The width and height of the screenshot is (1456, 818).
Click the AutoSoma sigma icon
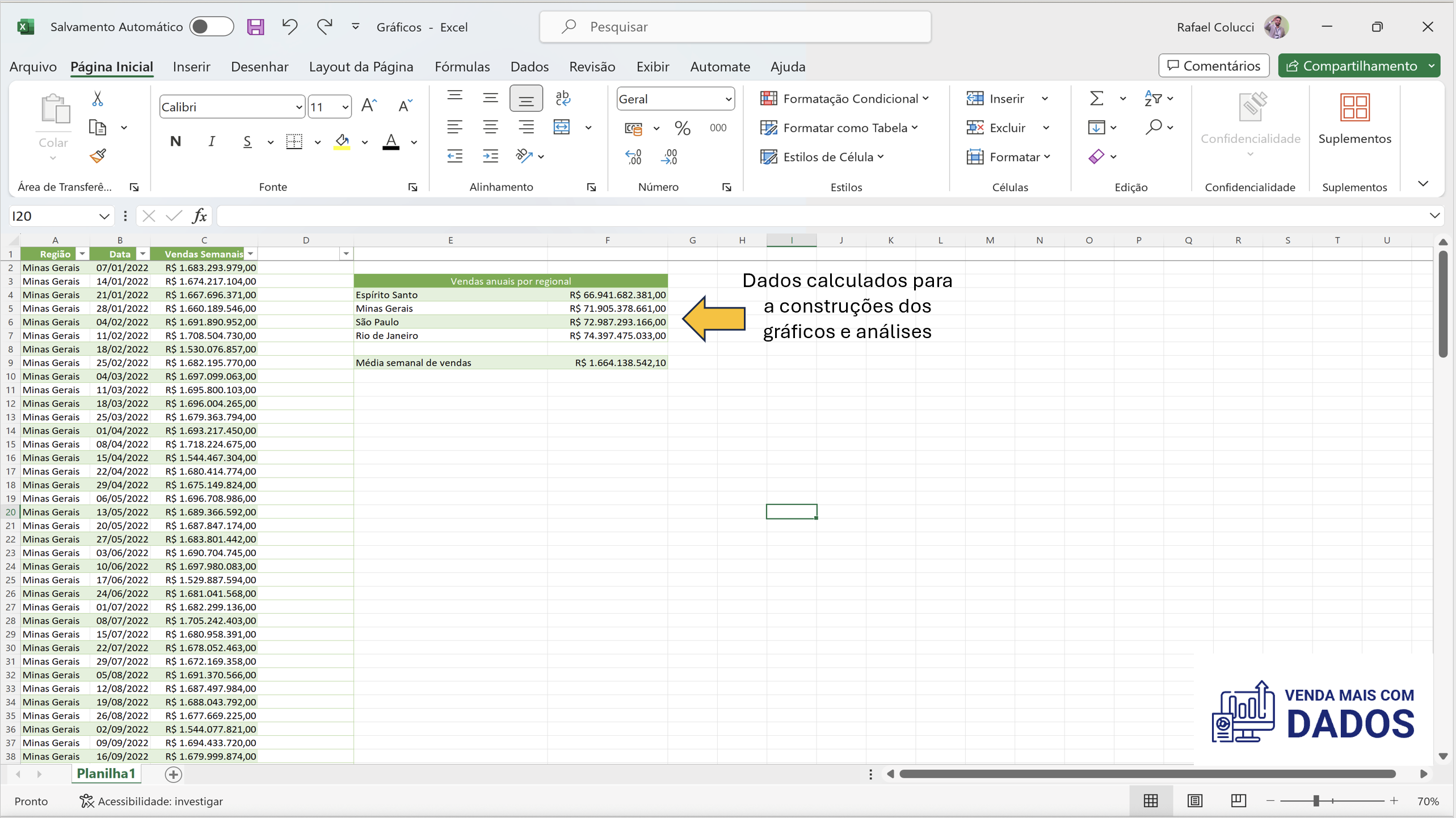pos(1095,98)
